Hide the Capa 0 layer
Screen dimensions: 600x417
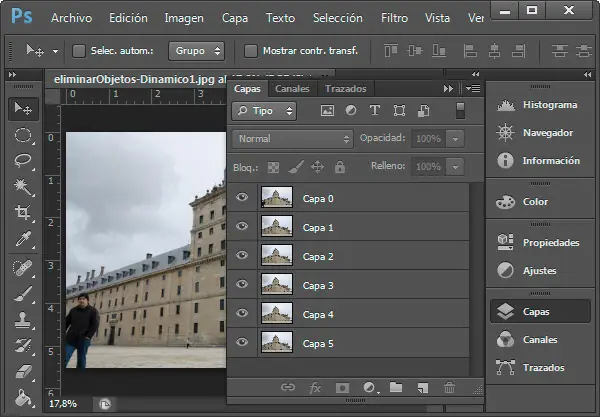click(242, 198)
